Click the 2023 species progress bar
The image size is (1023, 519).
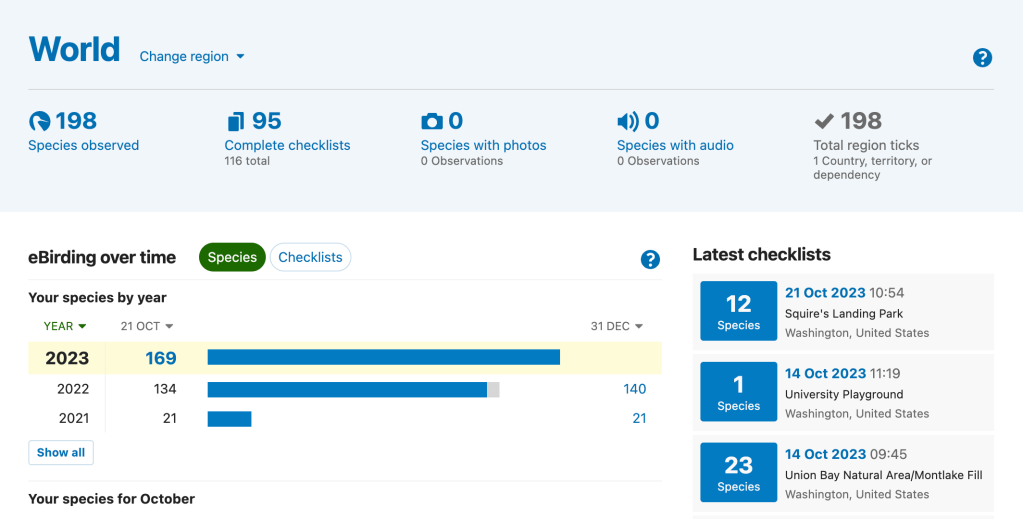click(383, 357)
